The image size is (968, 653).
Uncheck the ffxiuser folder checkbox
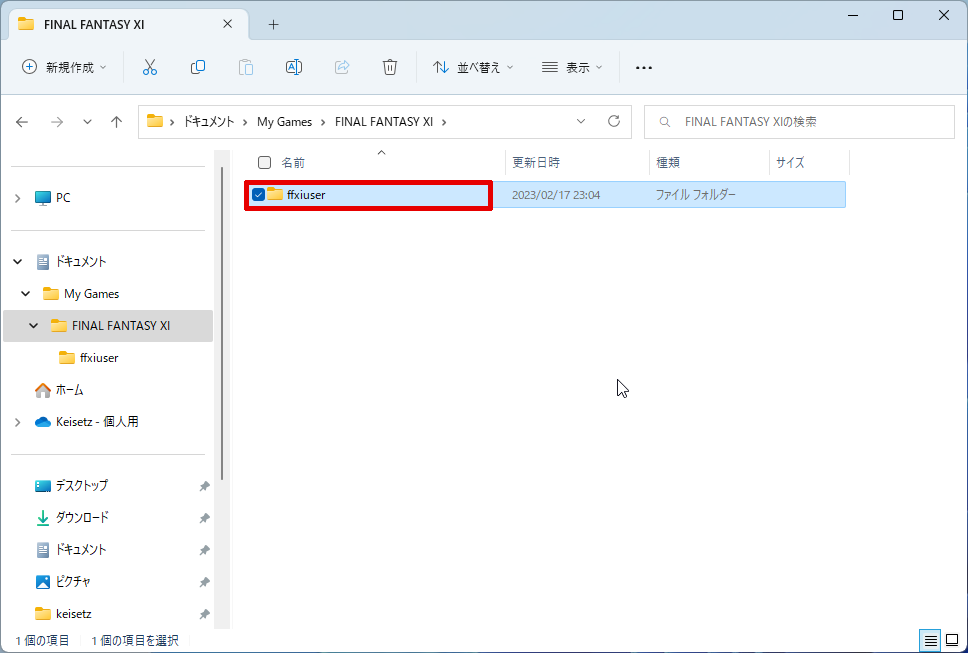pyautogui.click(x=258, y=194)
